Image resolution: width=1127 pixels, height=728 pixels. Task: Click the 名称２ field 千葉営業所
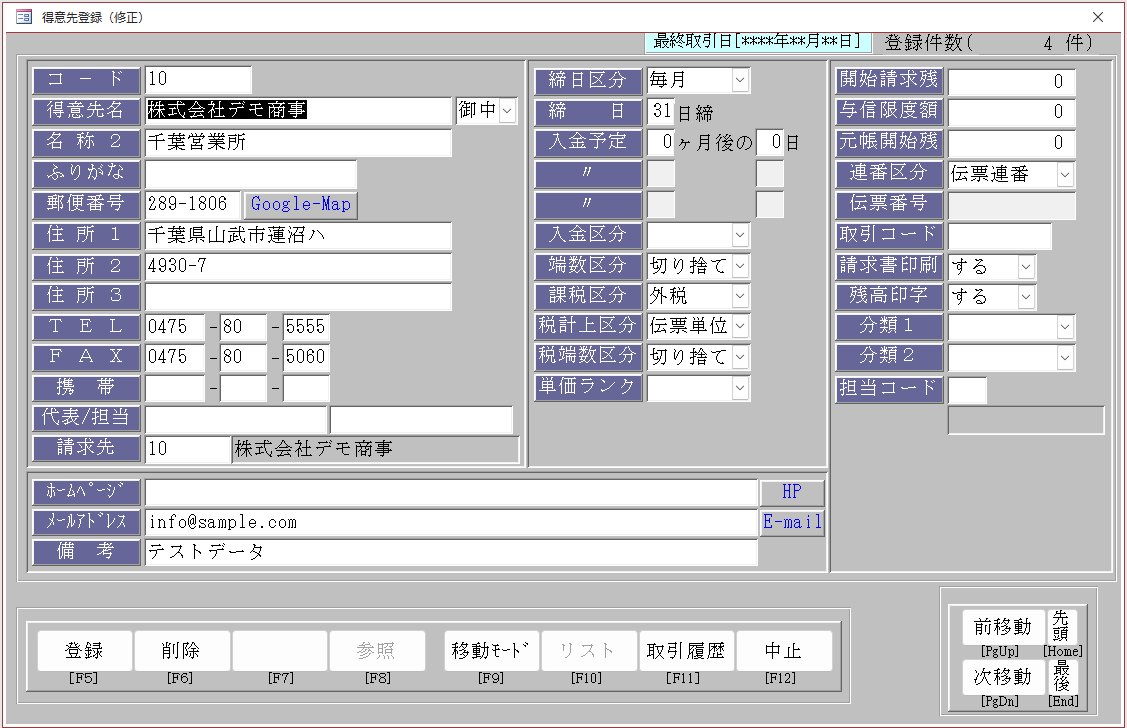(298, 142)
